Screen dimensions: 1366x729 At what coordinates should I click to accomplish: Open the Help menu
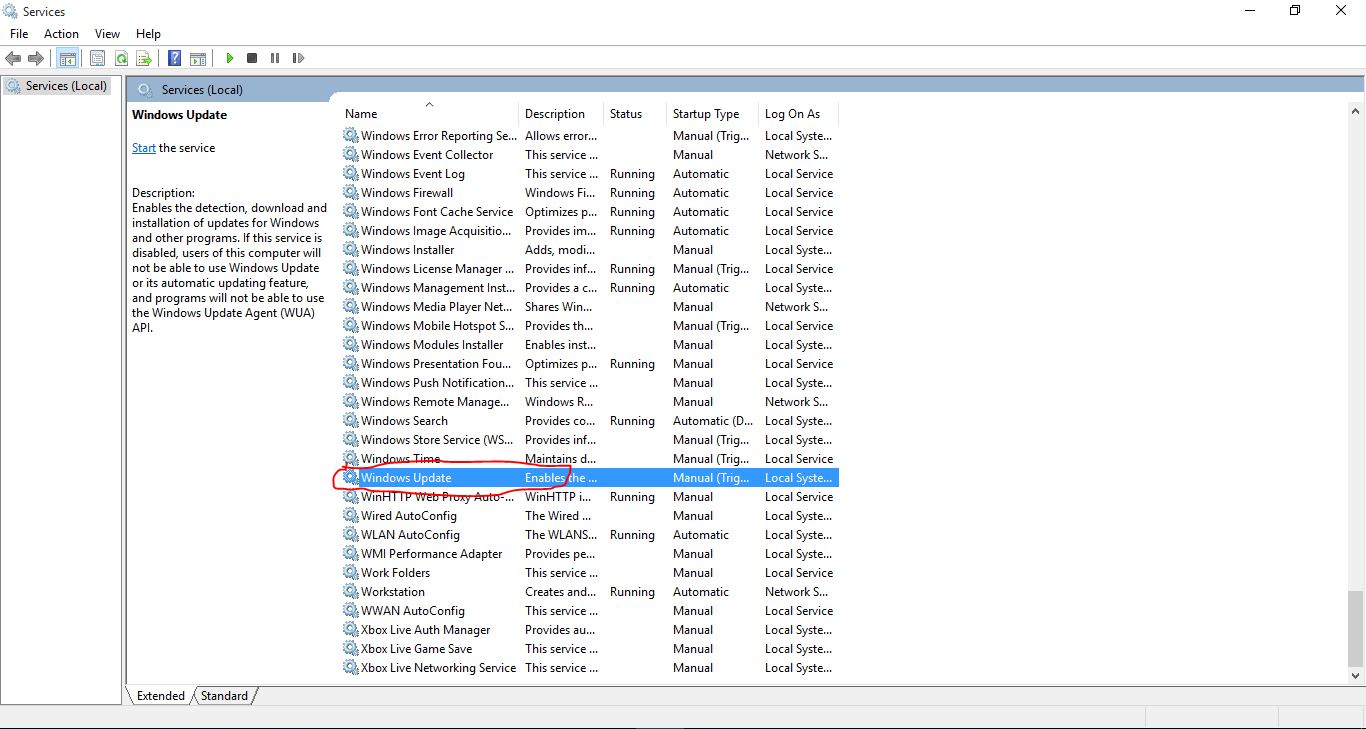[148, 34]
